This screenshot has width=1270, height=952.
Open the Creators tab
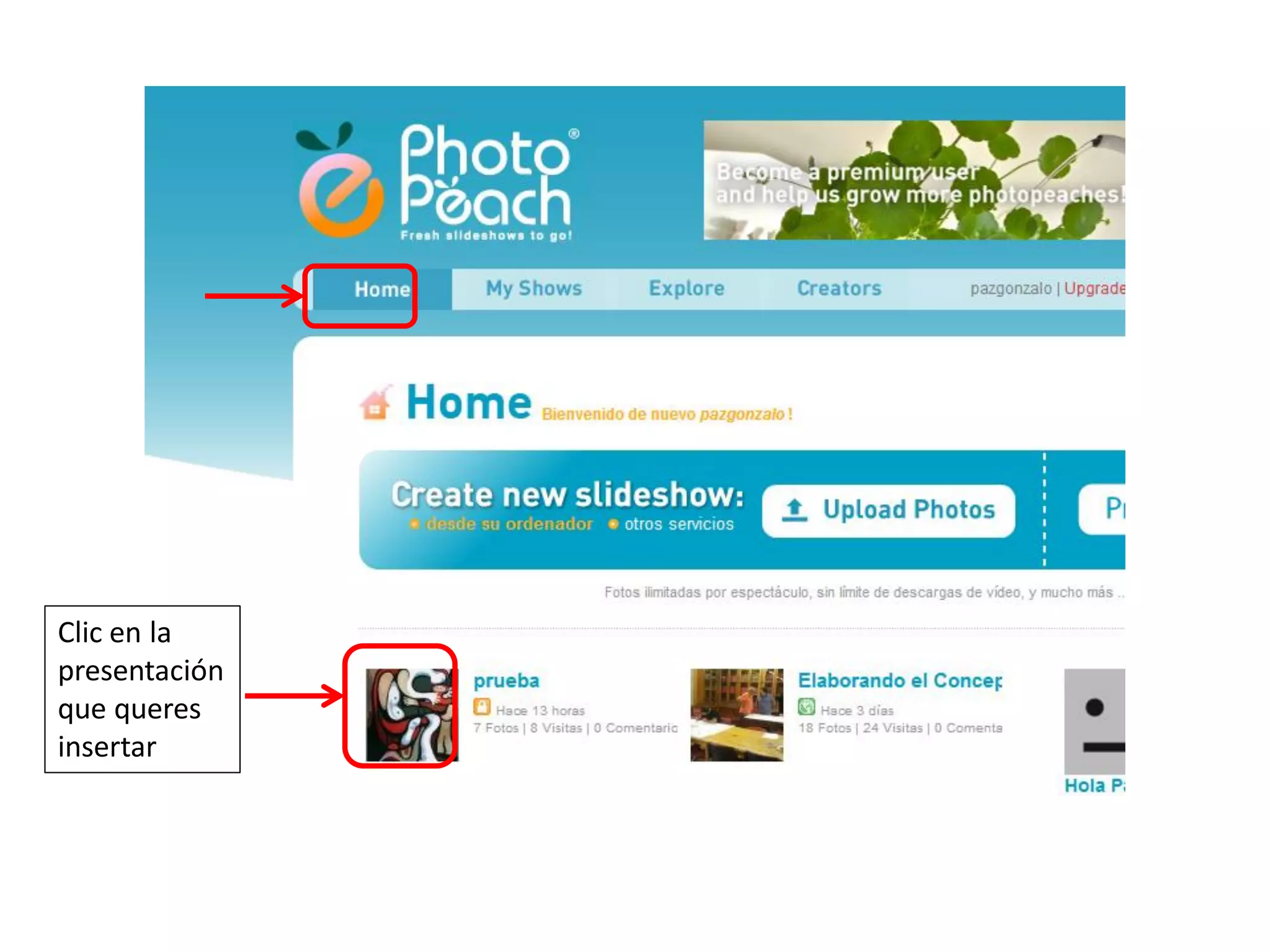click(839, 288)
